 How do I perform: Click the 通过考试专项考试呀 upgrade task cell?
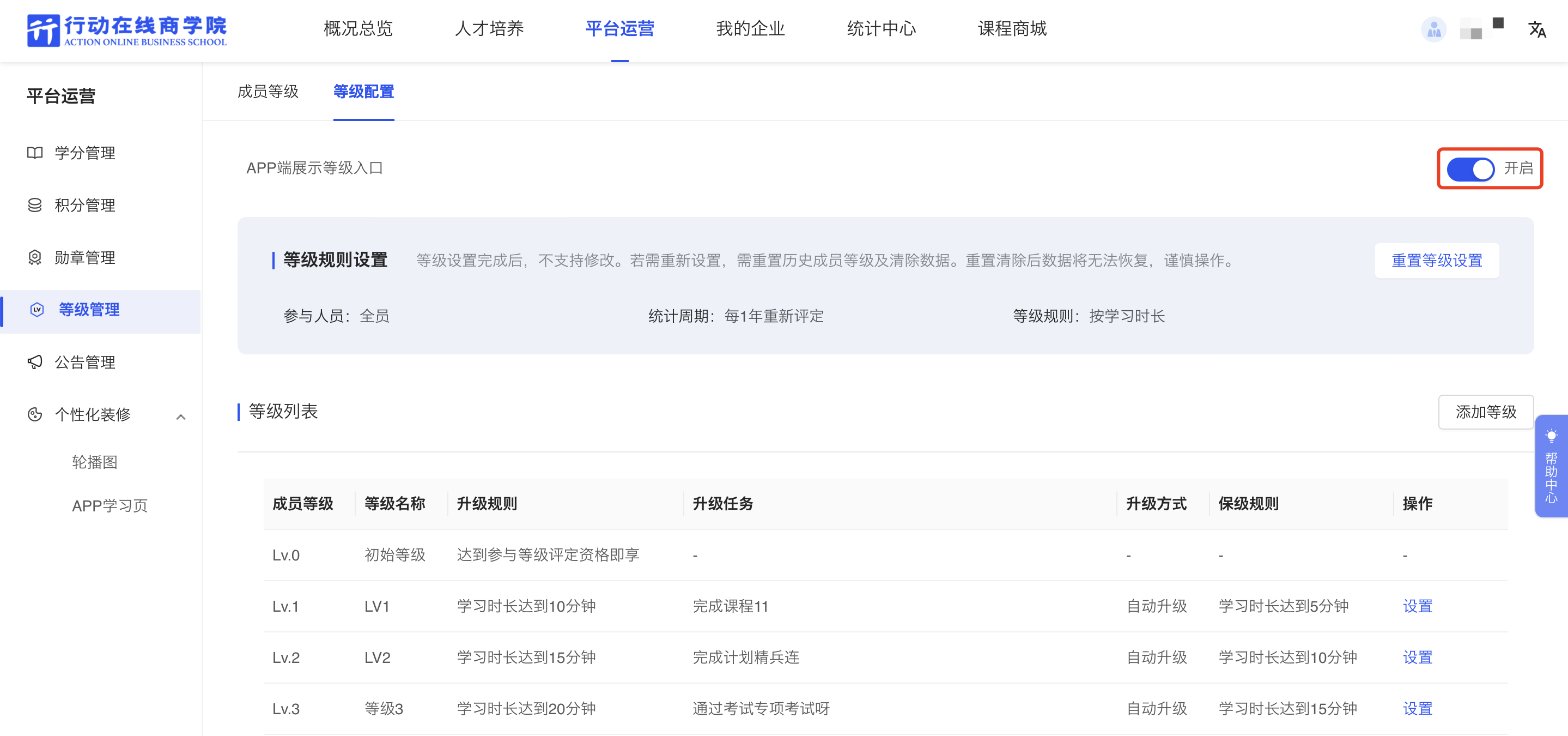[762, 709]
